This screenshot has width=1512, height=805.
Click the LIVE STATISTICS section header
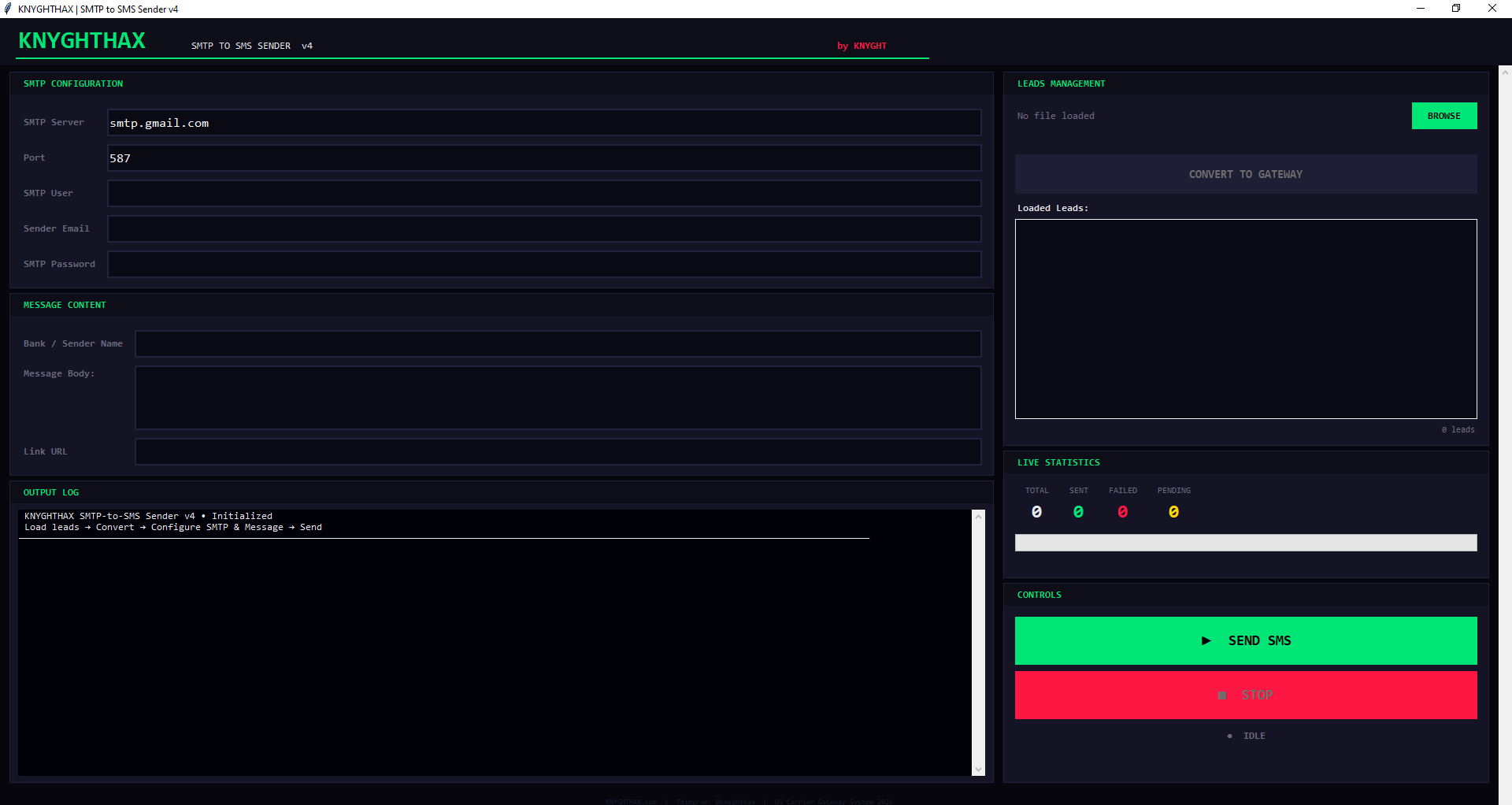[x=1058, y=462]
